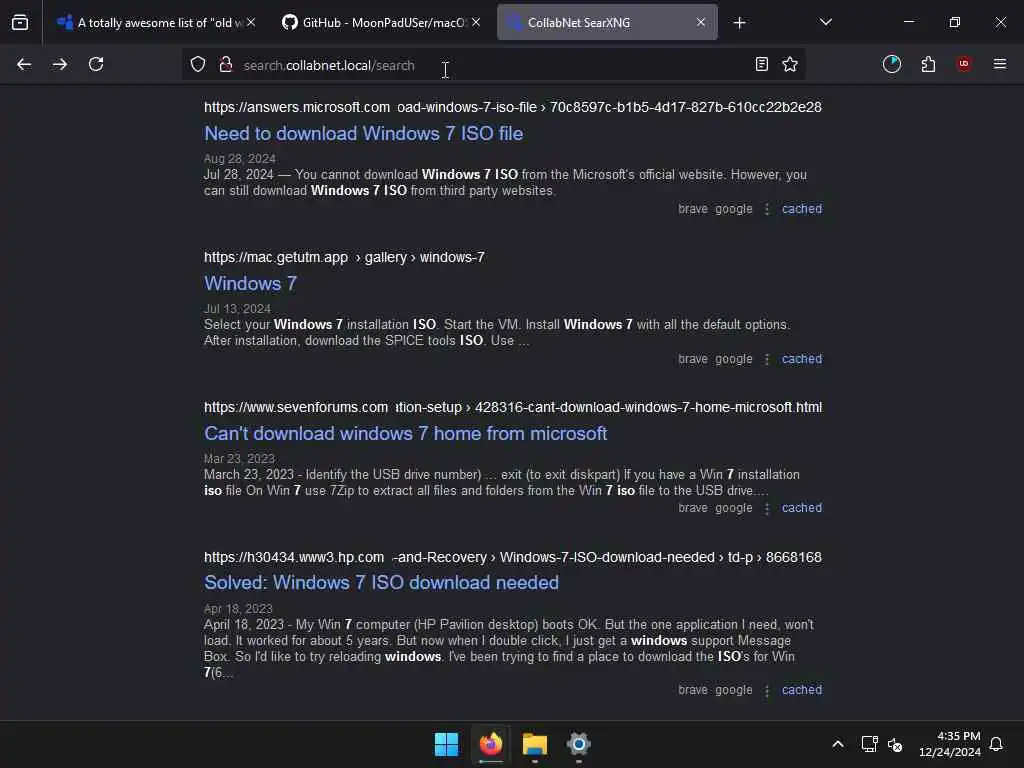Image resolution: width=1024 pixels, height=768 pixels.
Task: Open File Explorer from taskbar
Action: pos(535,744)
